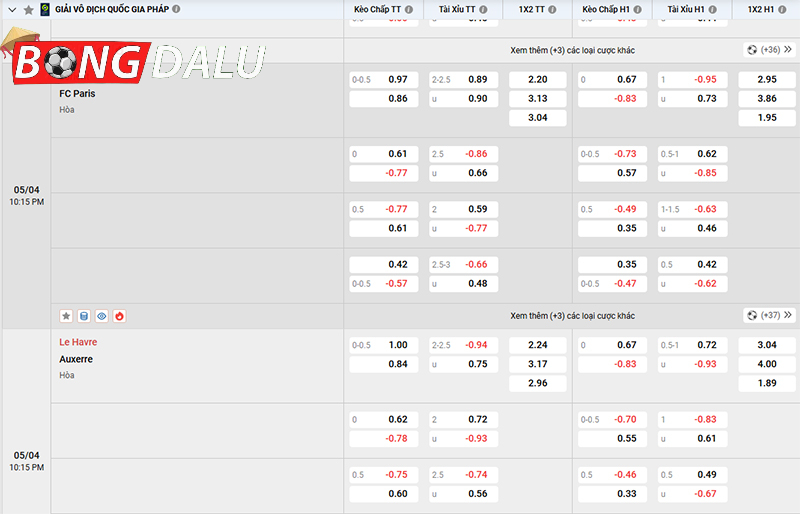The height and width of the screenshot is (514, 800).
Task: Open the (+37) more markets button
Action: tap(769, 316)
